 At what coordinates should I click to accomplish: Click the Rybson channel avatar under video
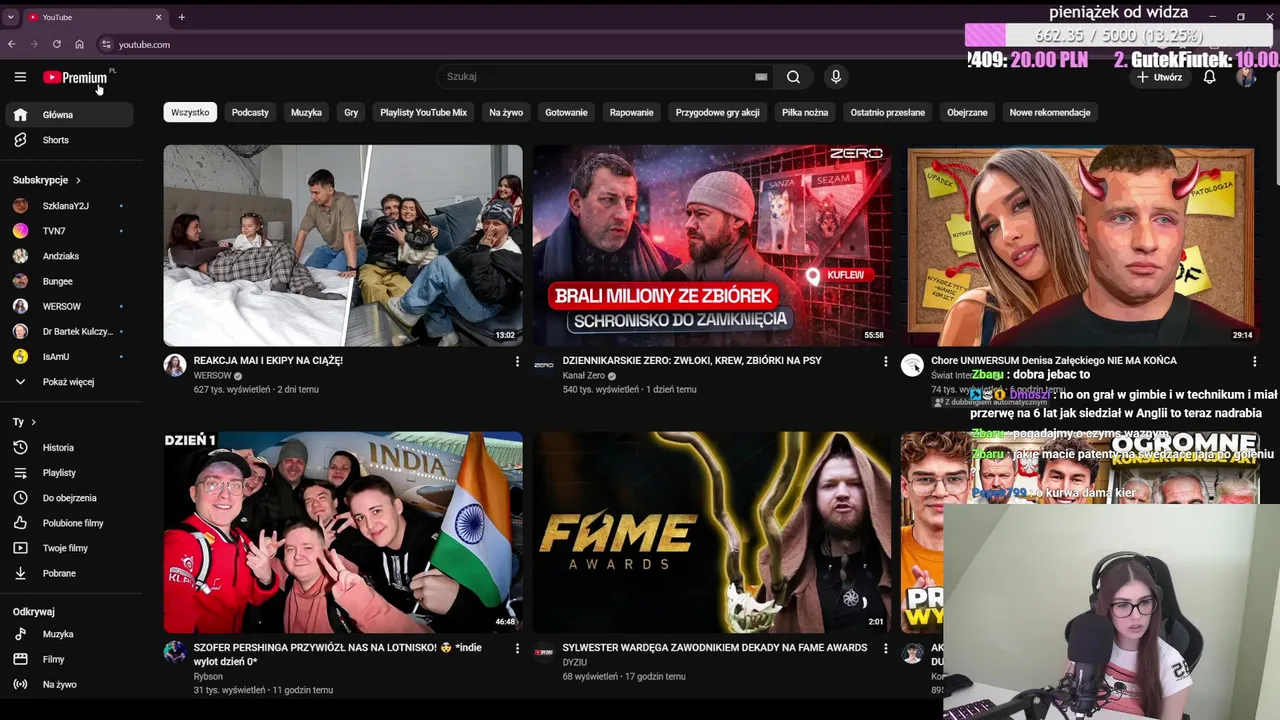coord(175,652)
